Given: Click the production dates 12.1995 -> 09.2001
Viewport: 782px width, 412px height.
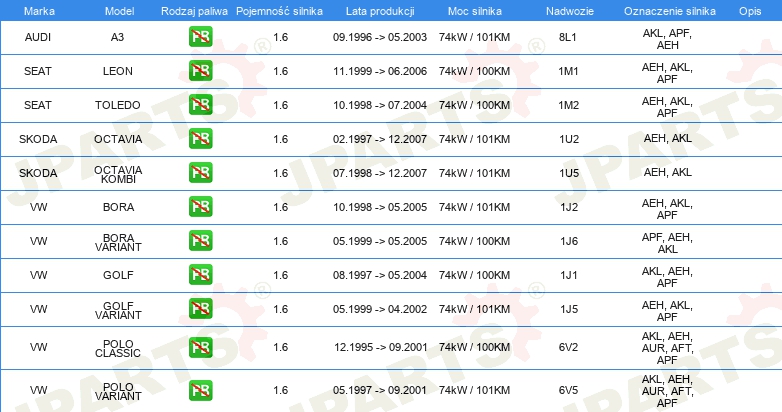Looking at the screenshot, I should [381, 347].
